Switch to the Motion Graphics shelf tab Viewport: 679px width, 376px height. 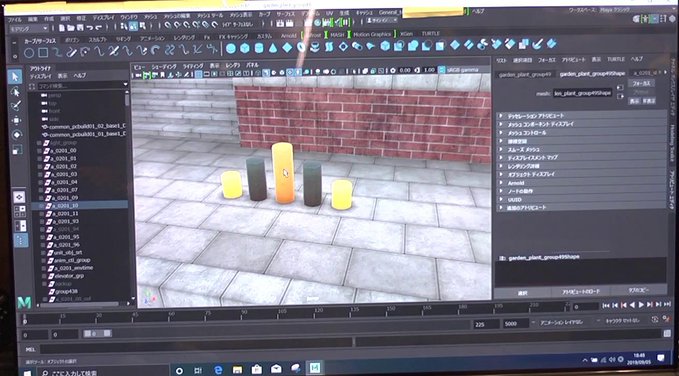[372, 34]
